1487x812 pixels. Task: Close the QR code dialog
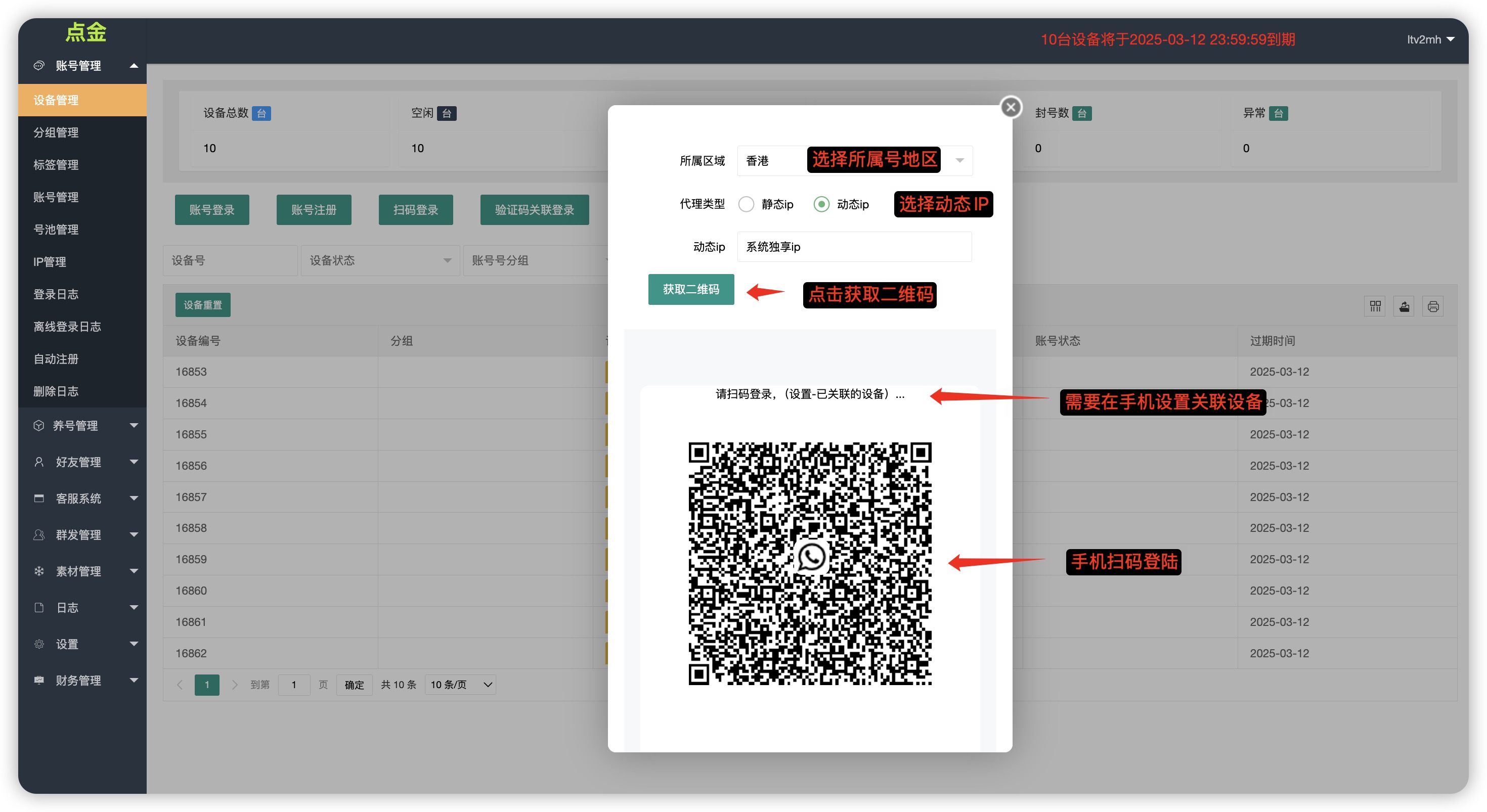coord(1010,107)
